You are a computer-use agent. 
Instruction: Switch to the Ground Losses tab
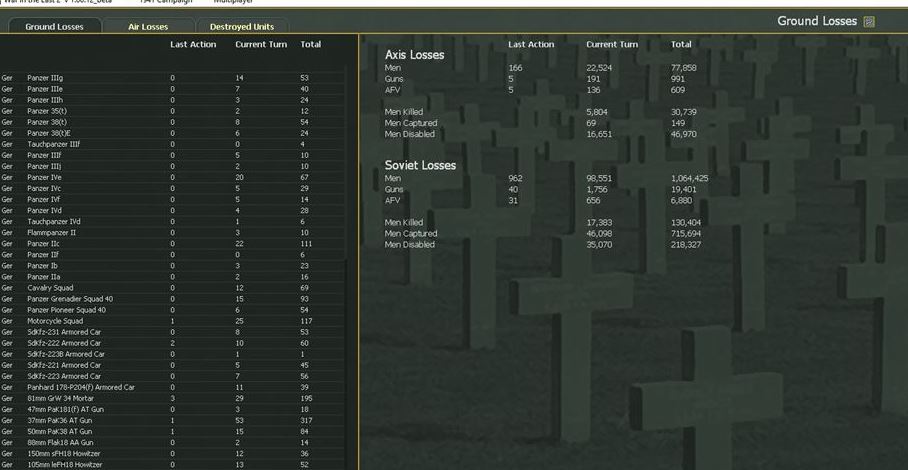click(54, 27)
